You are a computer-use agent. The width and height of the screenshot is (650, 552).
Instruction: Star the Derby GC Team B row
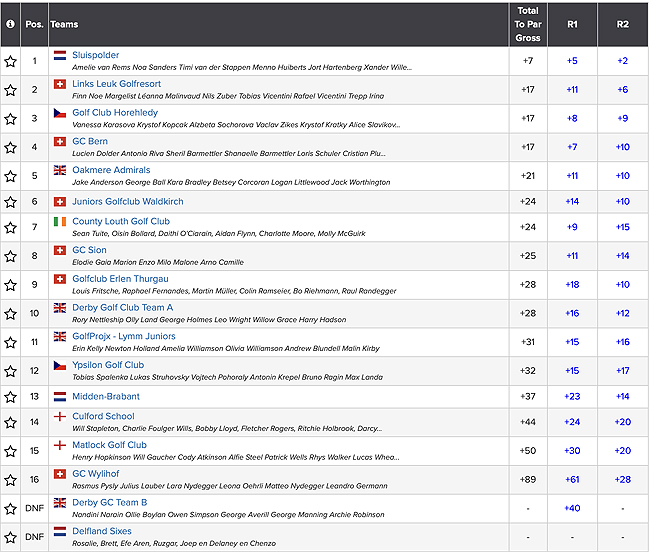click(x=10, y=508)
